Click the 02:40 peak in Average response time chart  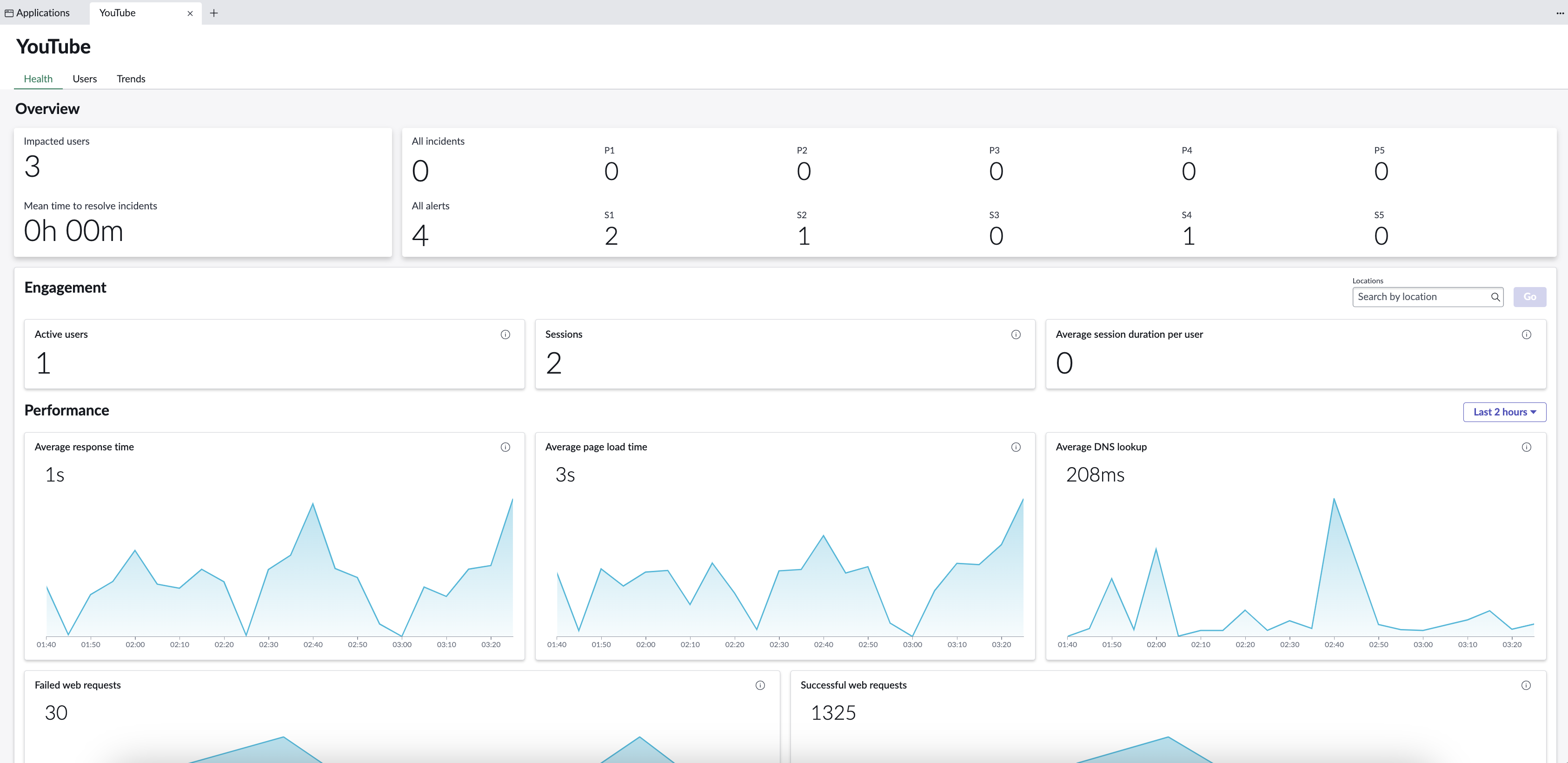313,503
